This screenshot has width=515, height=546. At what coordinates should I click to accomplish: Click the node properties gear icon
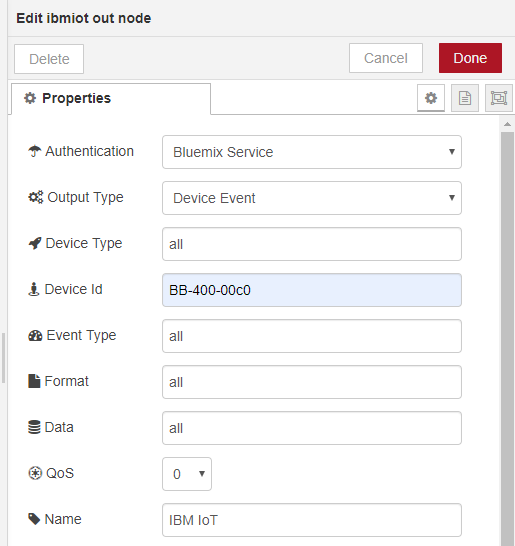point(431,98)
